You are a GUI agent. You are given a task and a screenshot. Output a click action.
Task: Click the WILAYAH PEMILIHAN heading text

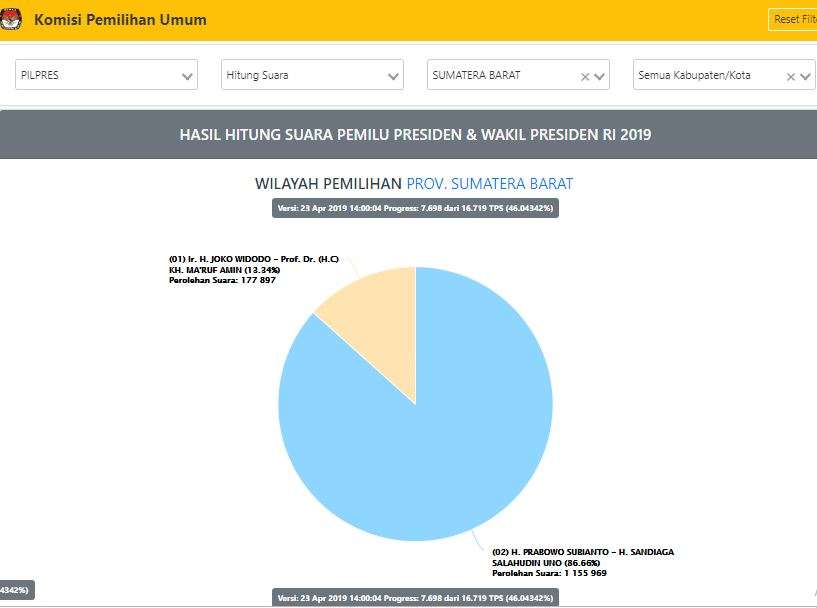[x=328, y=183]
